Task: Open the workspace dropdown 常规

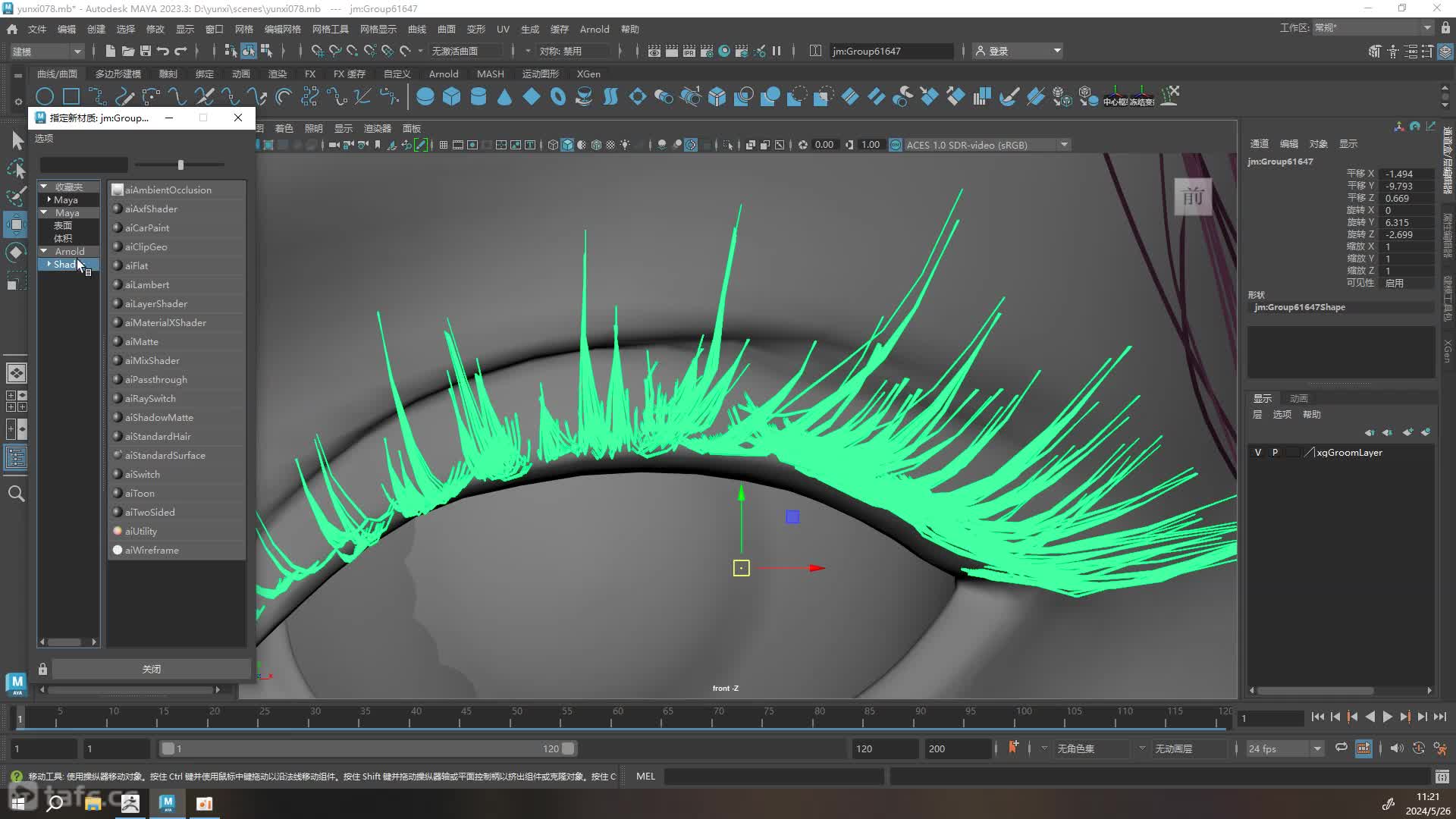Action: click(1373, 27)
